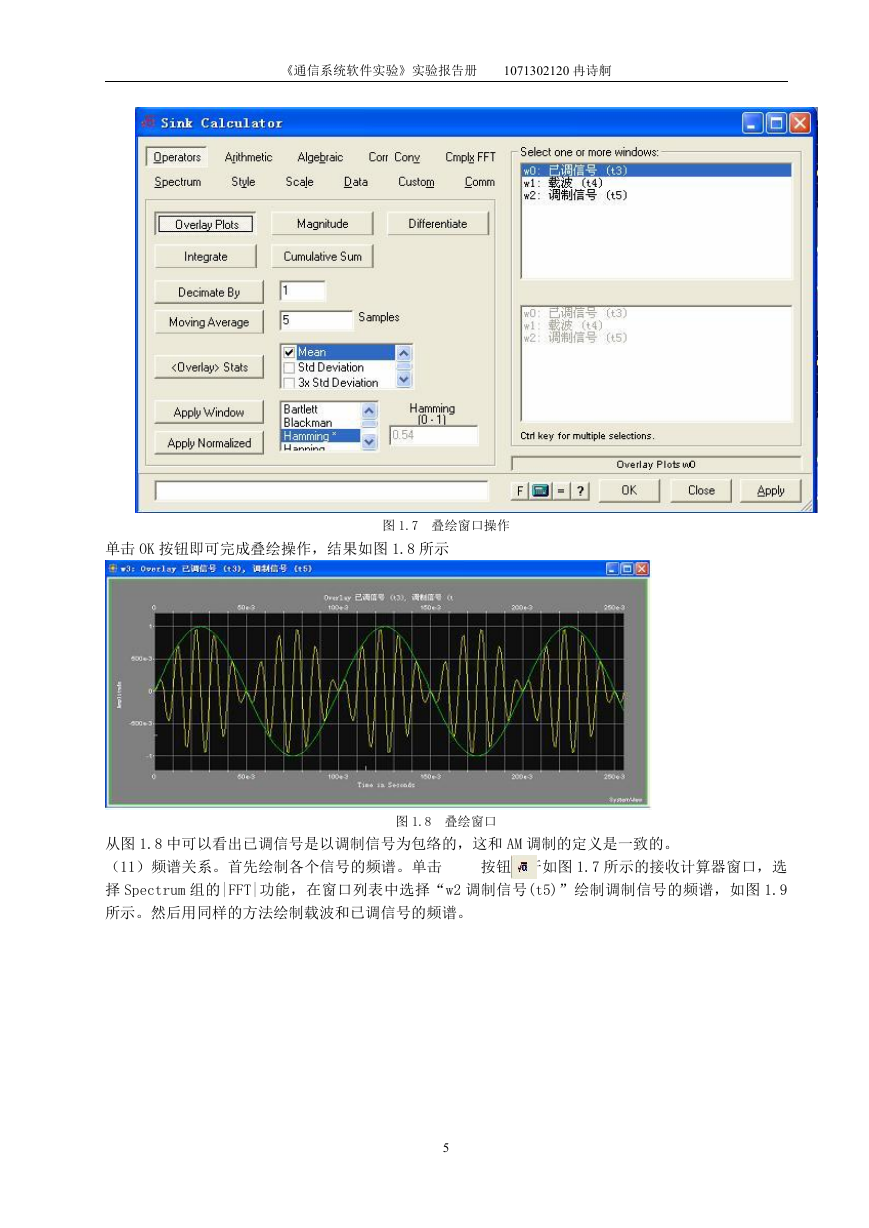Click the Hamming 0.54 value field
This screenshot has width=869, height=1228.
click(x=433, y=436)
